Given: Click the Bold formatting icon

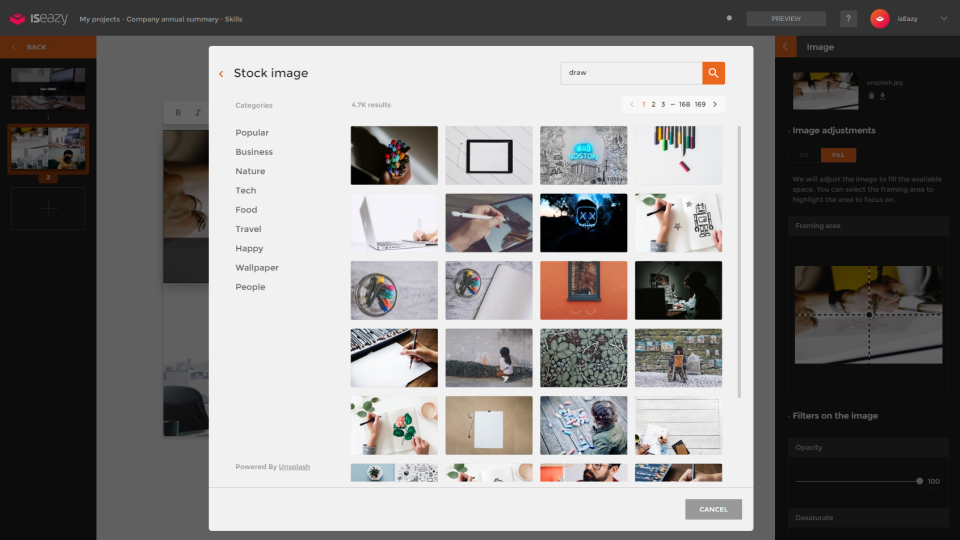Looking at the screenshot, I should 178,113.
